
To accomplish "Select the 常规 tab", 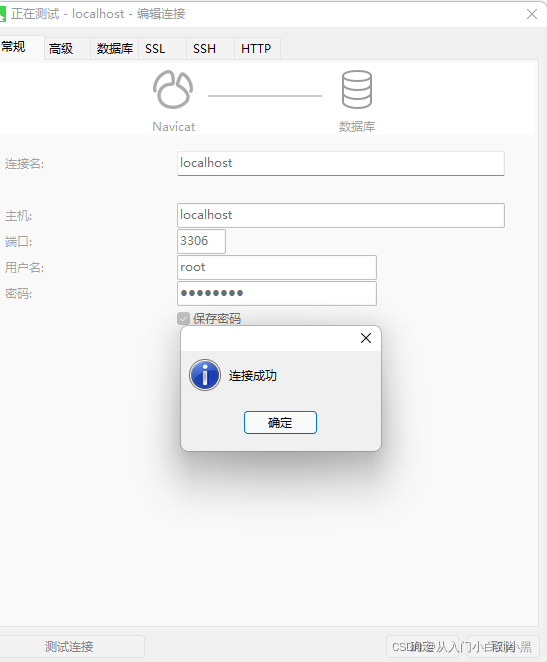I will click(x=14, y=47).
